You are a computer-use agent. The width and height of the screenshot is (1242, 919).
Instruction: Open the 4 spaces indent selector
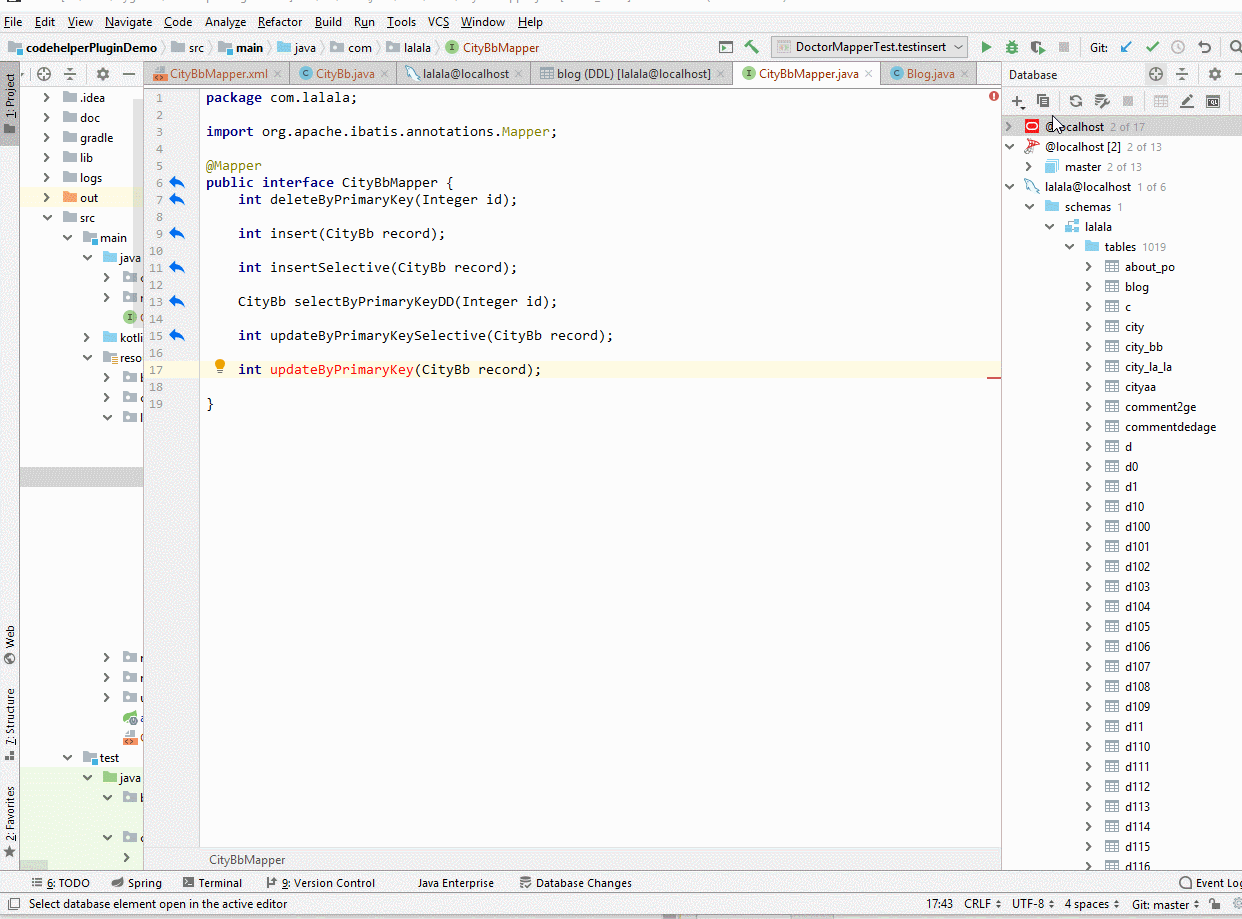(x=1091, y=904)
